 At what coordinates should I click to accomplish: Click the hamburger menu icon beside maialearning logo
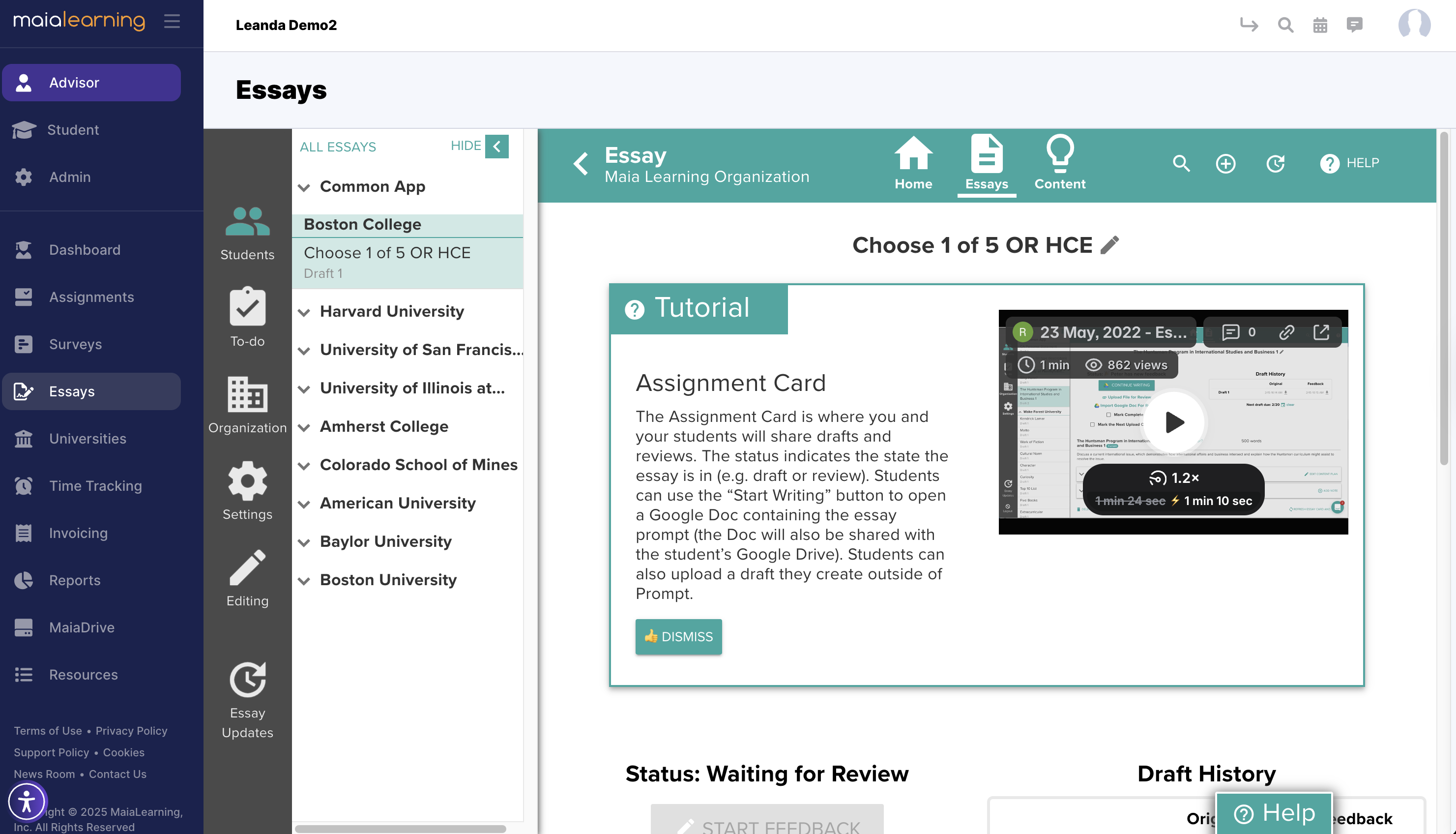(172, 21)
